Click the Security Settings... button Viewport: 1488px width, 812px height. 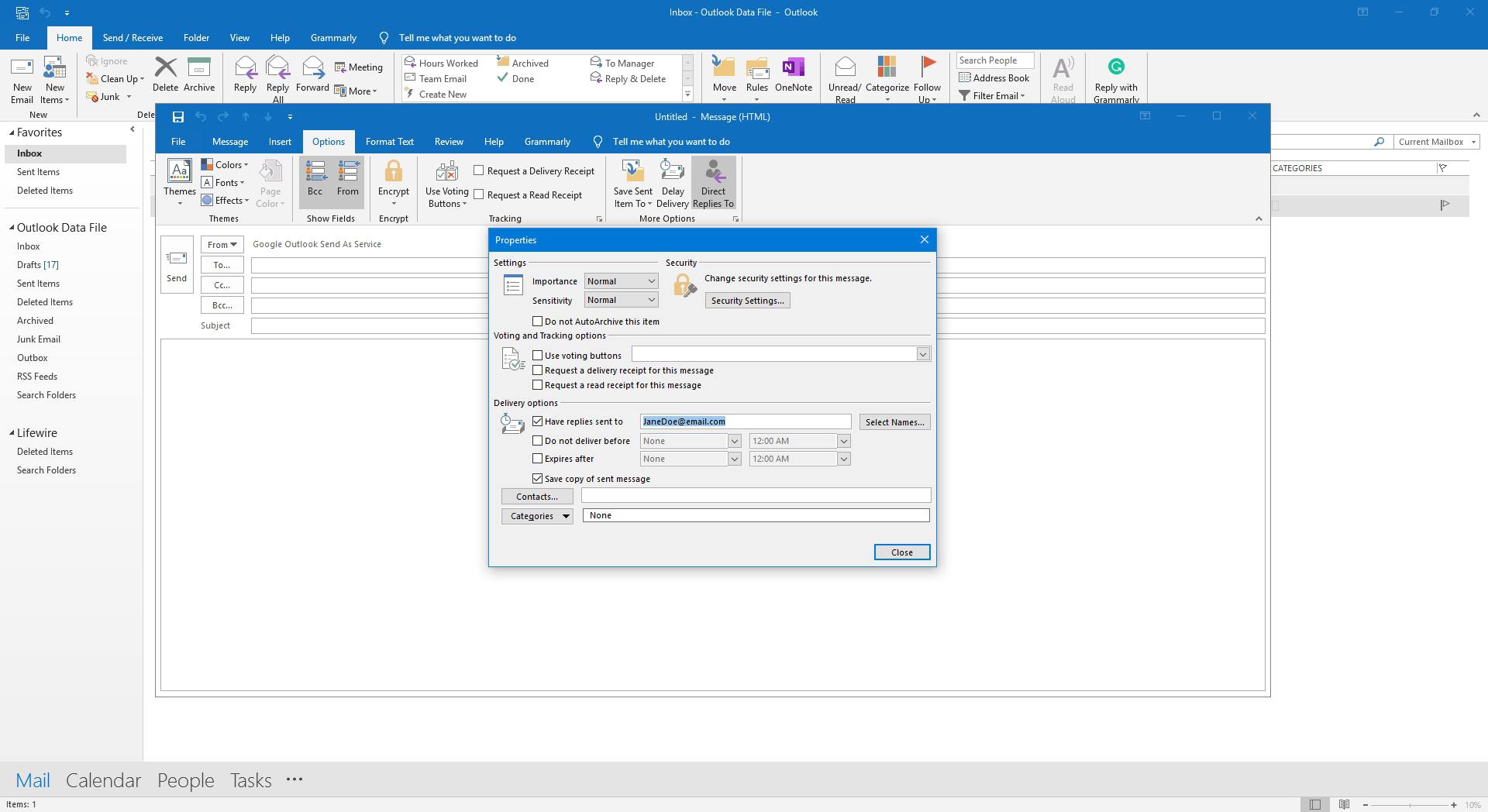tap(747, 301)
